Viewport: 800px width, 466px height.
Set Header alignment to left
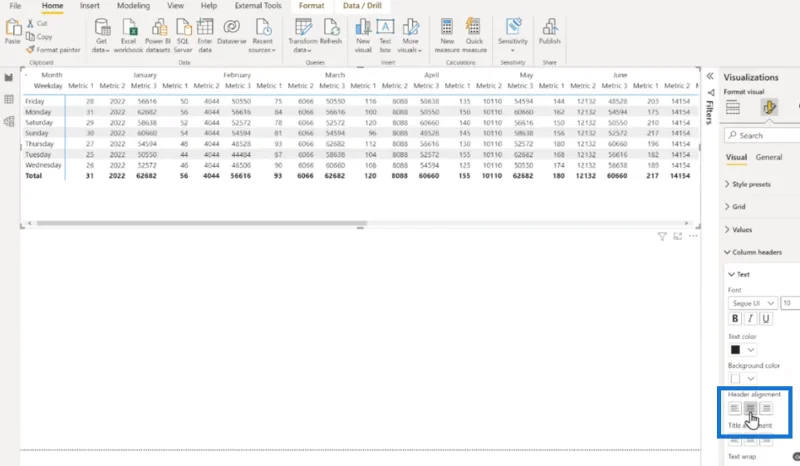734,408
